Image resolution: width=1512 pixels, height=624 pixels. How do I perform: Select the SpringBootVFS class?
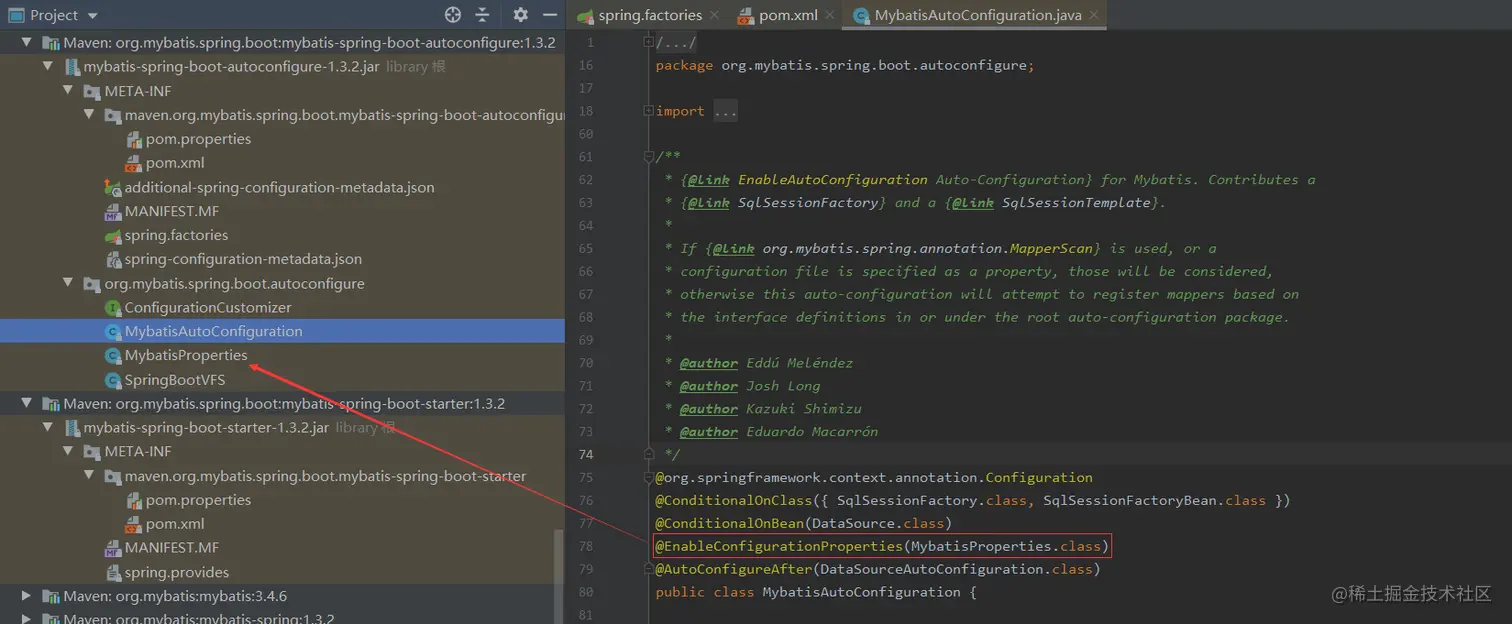click(x=175, y=380)
